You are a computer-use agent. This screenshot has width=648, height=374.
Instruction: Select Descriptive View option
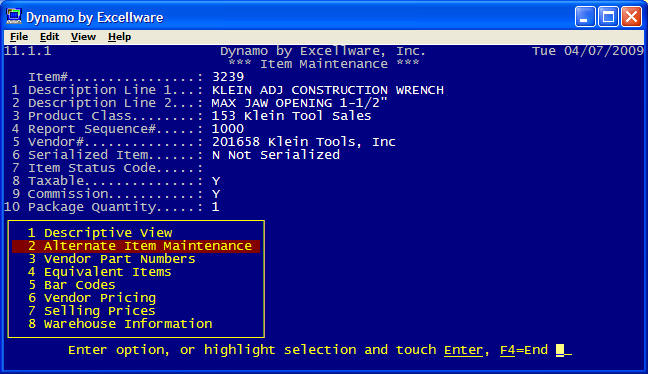coord(100,233)
